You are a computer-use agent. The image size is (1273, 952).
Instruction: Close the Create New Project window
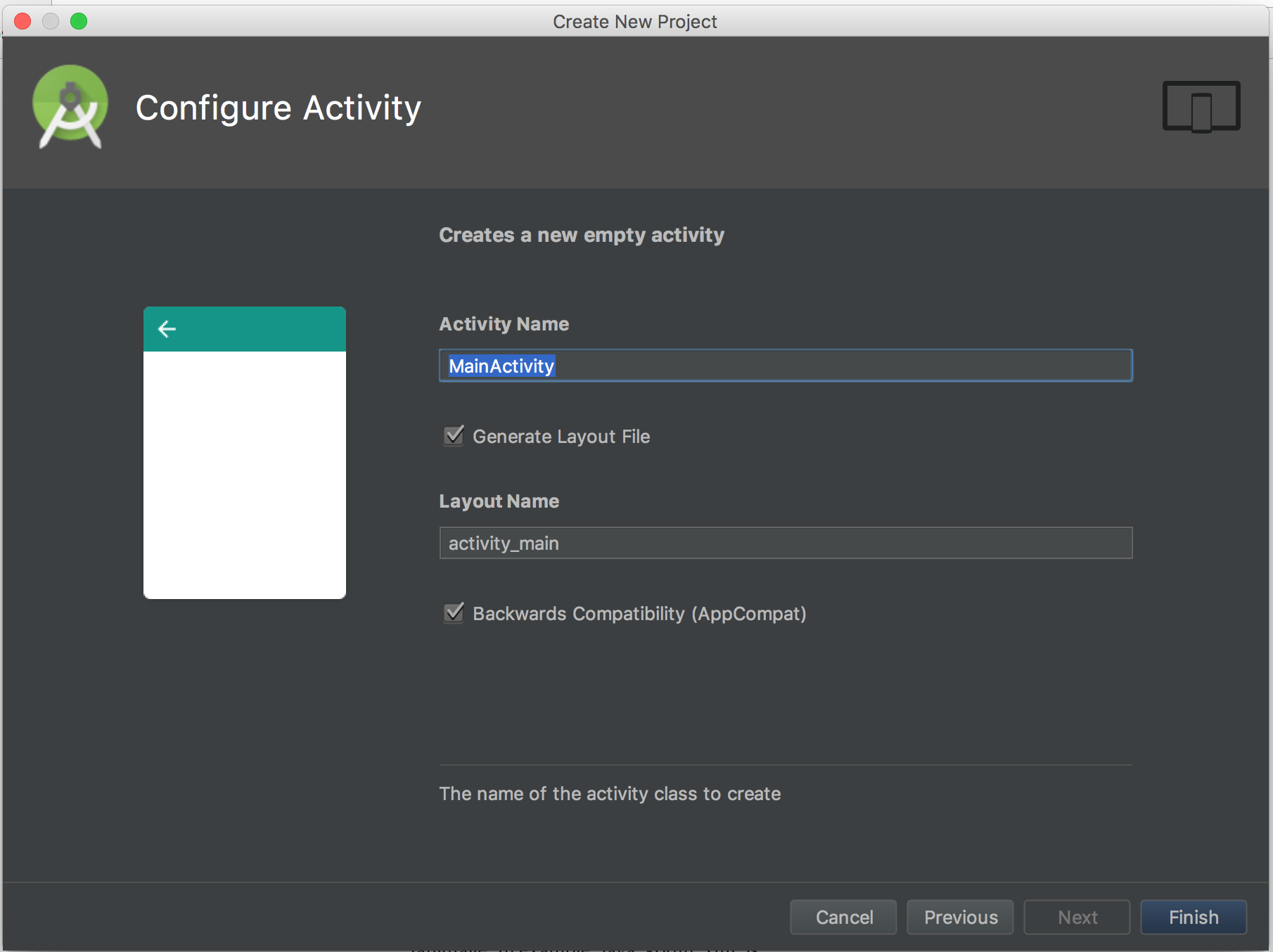point(23,21)
